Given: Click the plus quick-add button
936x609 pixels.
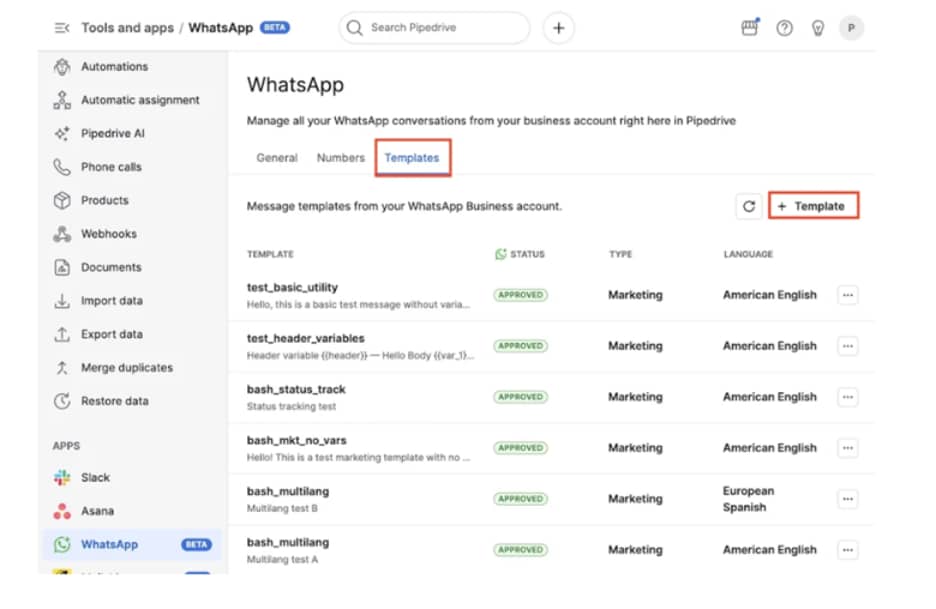Looking at the screenshot, I should click(559, 28).
